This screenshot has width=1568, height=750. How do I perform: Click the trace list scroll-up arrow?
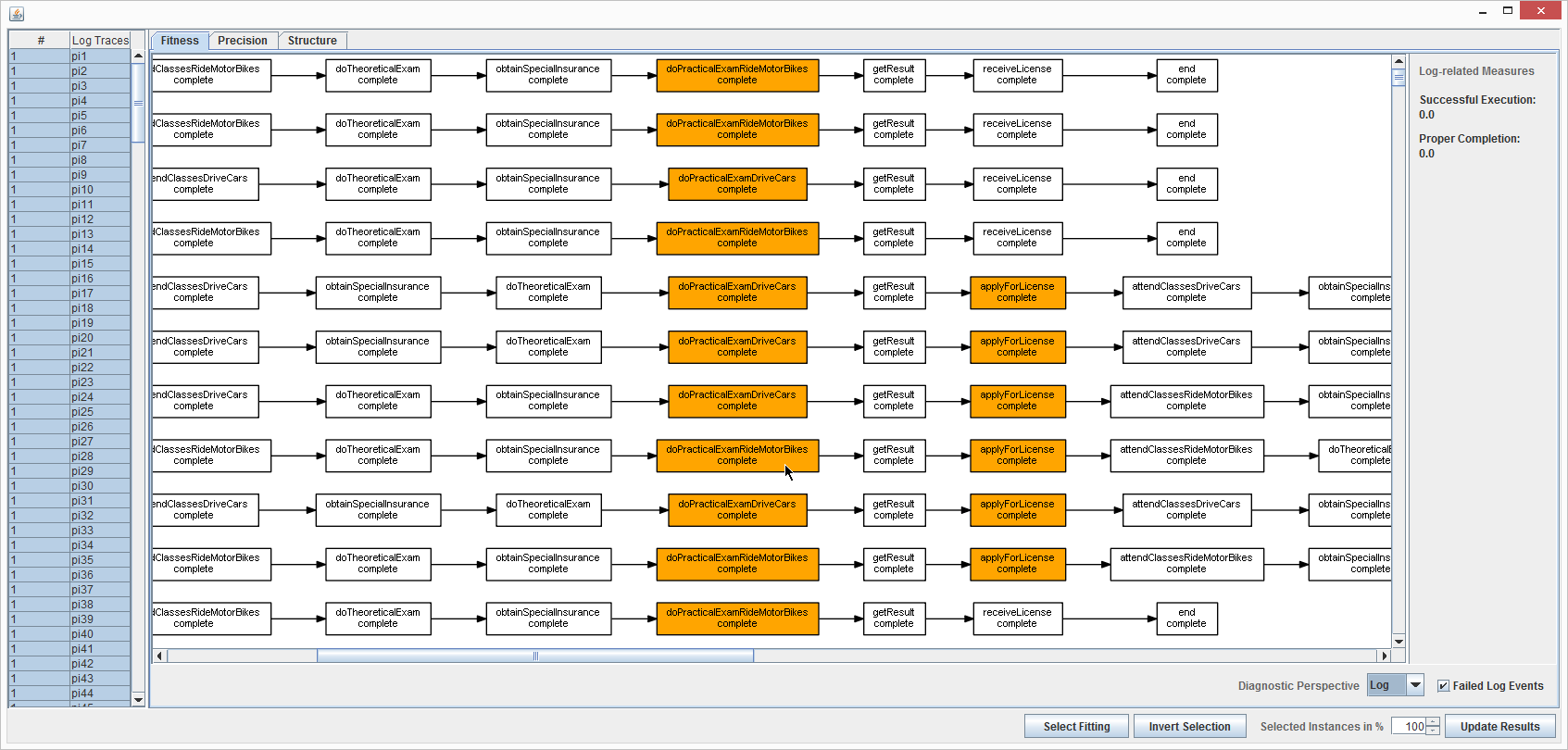[x=138, y=56]
